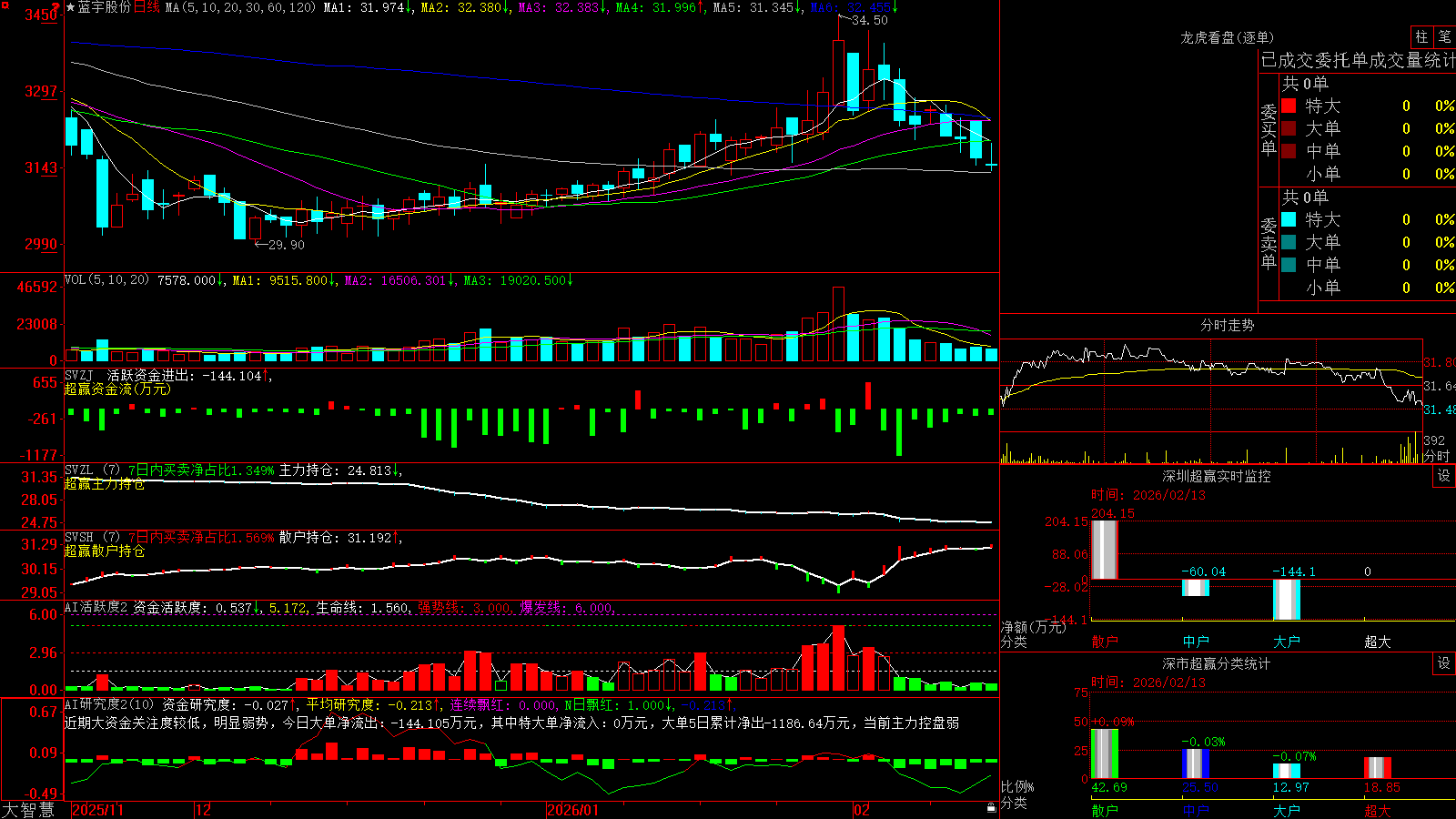1456x819 pixels.
Task: Change the 日线 chart period label
Action: (x=147, y=7)
